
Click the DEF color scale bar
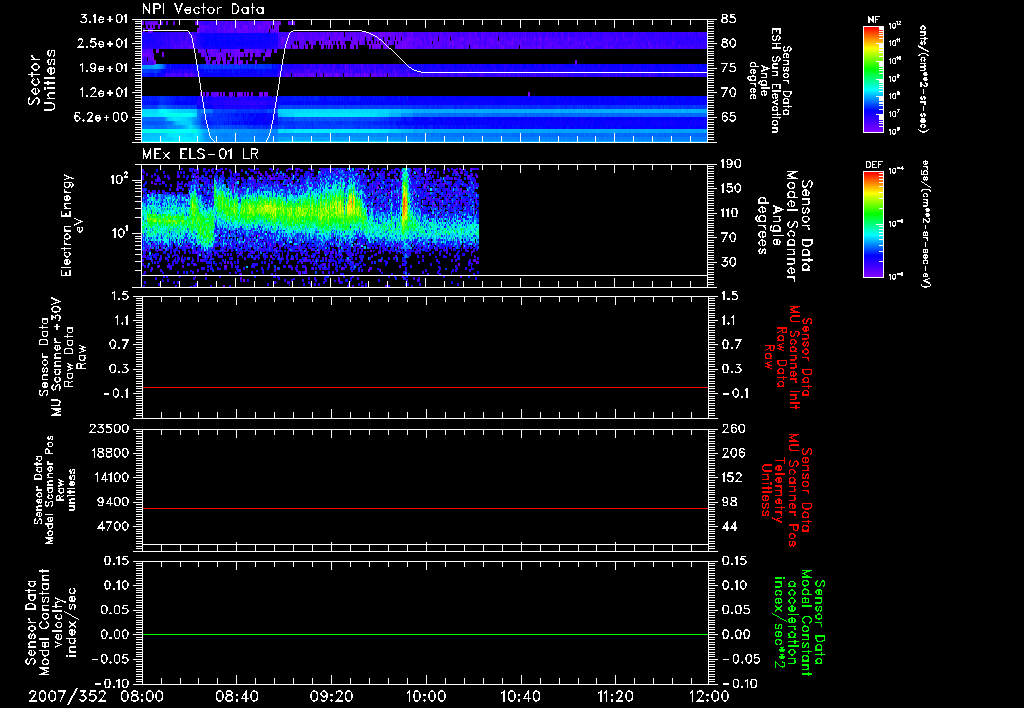coord(873,224)
